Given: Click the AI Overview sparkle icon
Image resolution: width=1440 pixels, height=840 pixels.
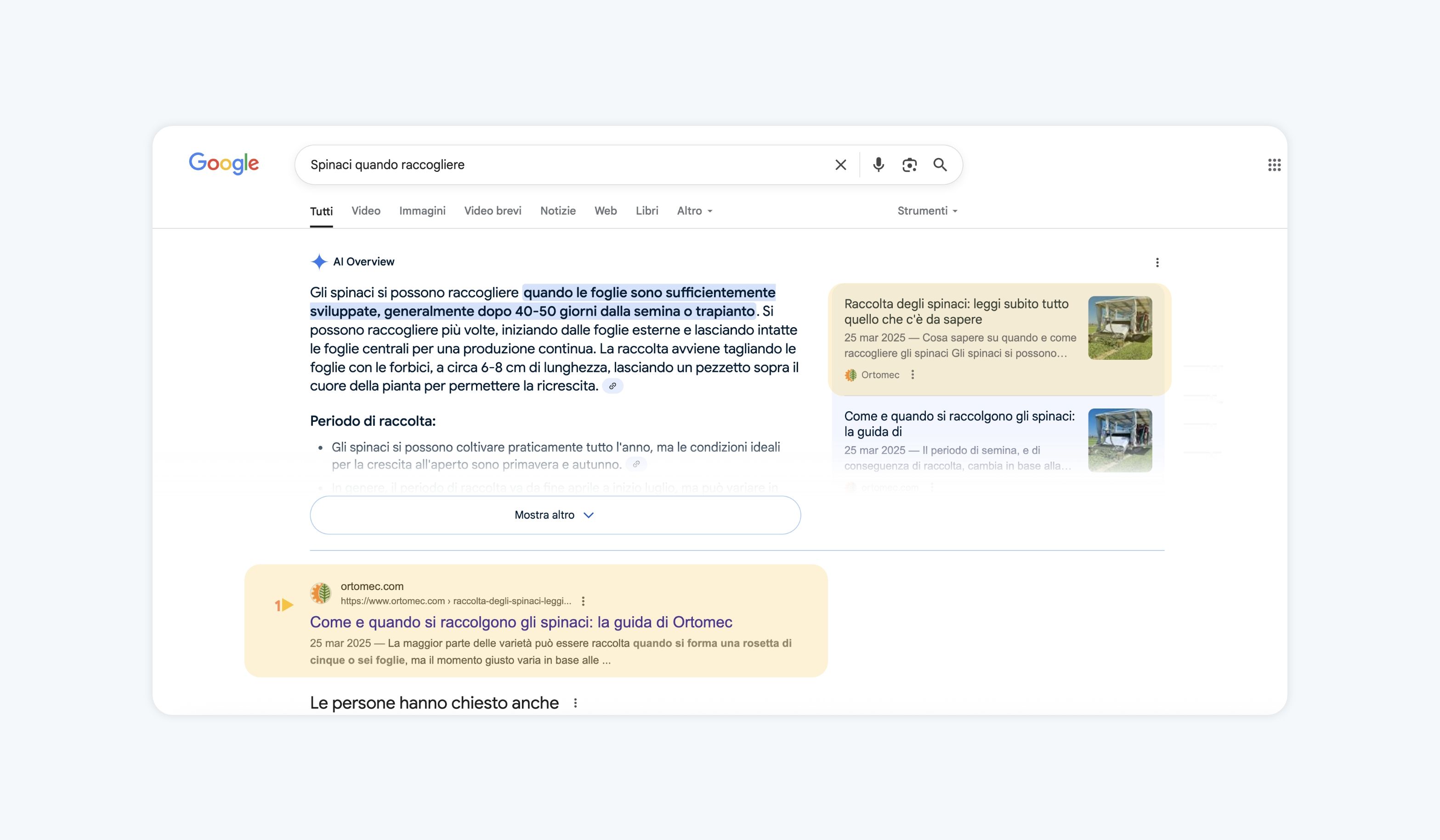Looking at the screenshot, I should click(319, 262).
